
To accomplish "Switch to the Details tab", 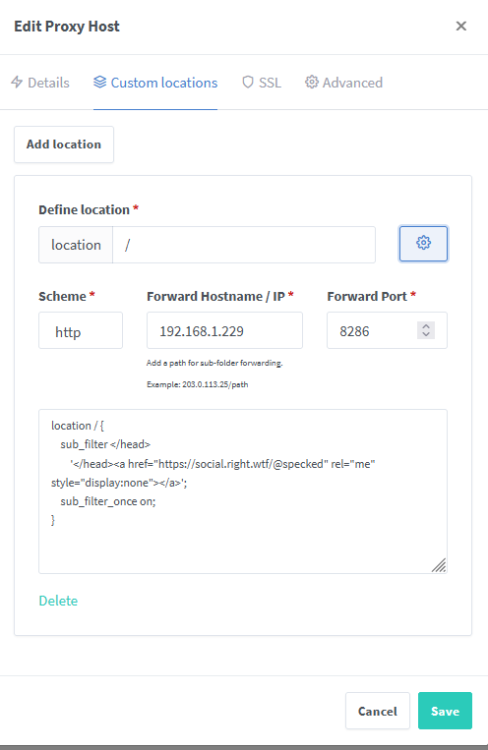I will pyautogui.click(x=41, y=83).
